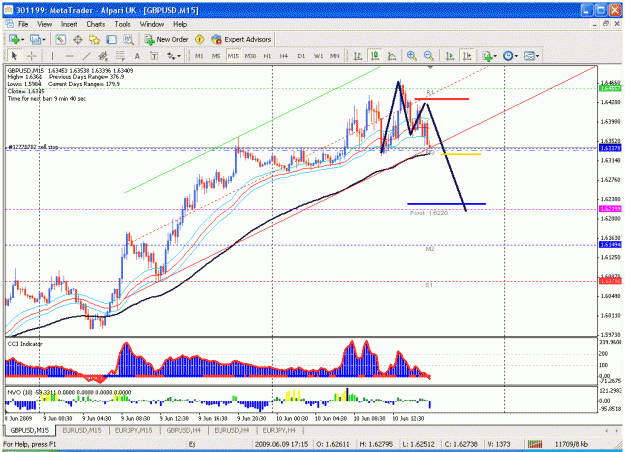Click the CCI Indicator sub-window label
625x452 pixels.
tap(25, 344)
